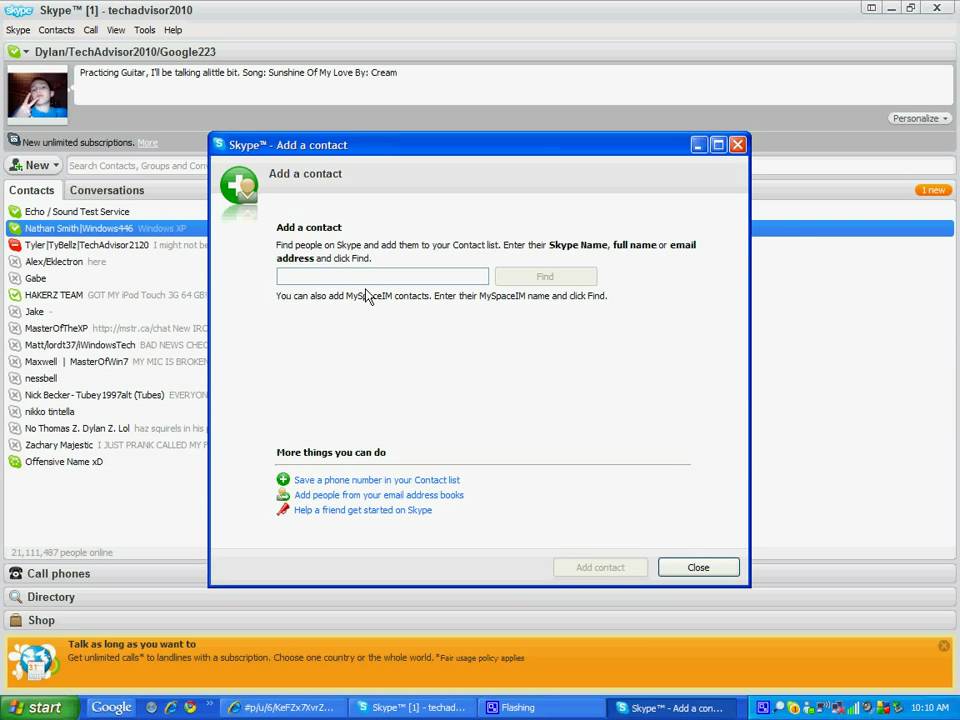The width and height of the screenshot is (960, 720).
Task: Open the Help menu
Action: 173,30
